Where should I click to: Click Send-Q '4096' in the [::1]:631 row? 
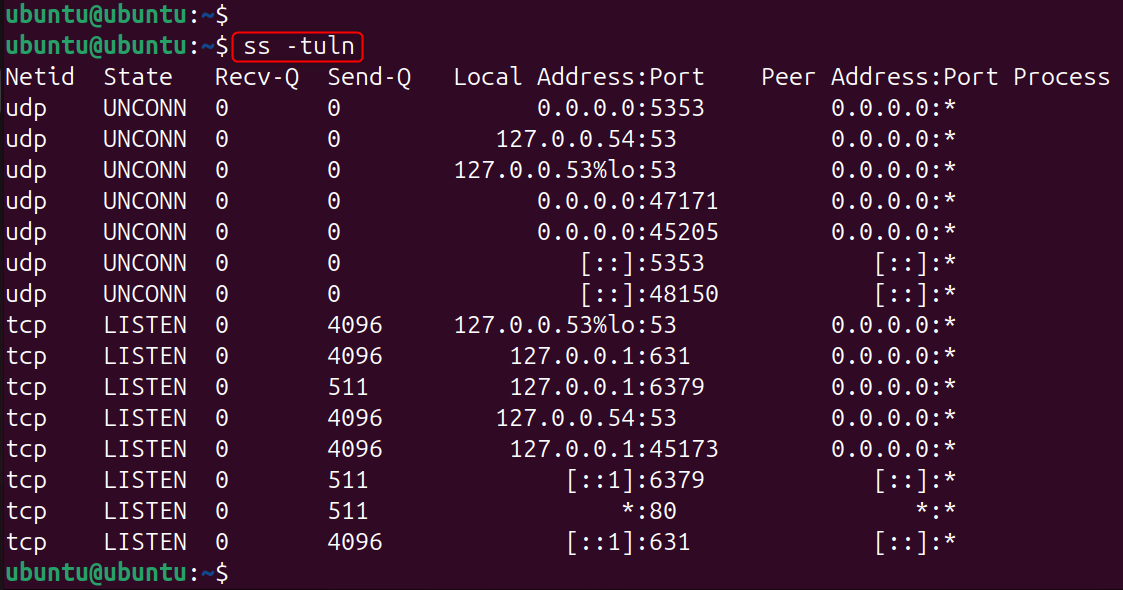[355, 542]
